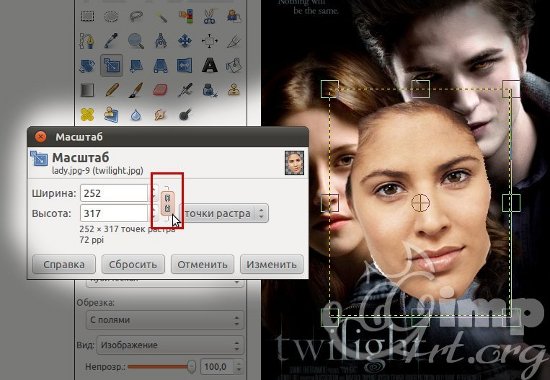Select the Paths tool
This screenshot has height=380, width=550.
click(x=87, y=41)
